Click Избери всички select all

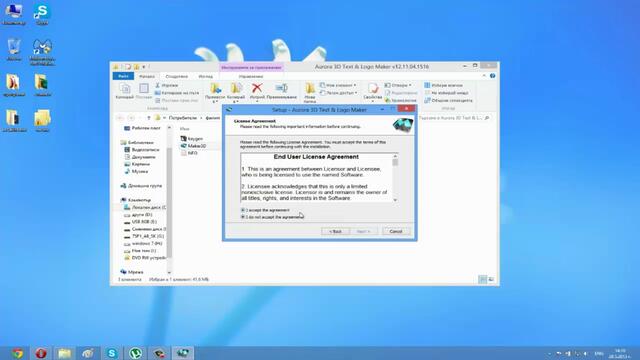pyautogui.click(x=443, y=85)
